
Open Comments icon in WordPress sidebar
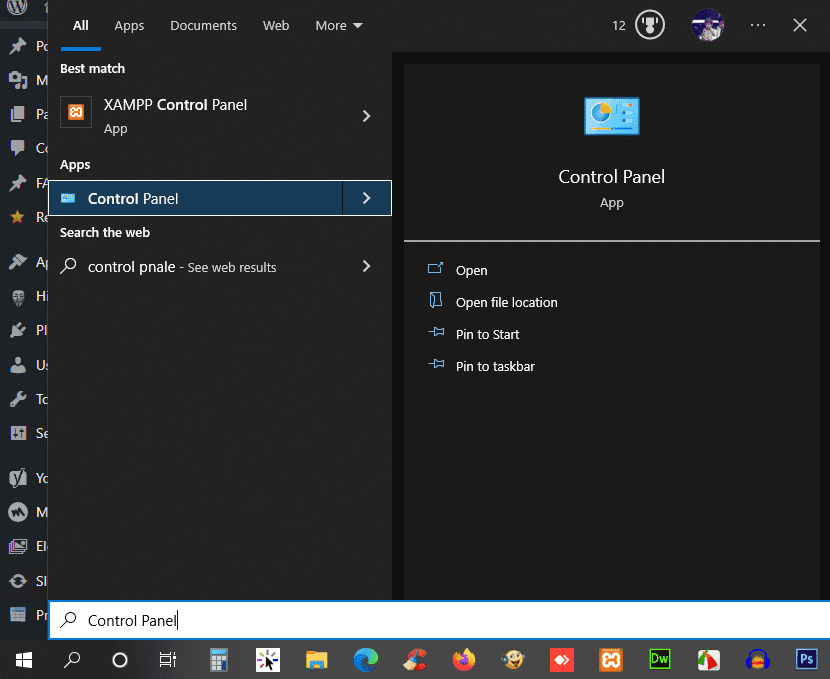click(x=17, y=147)
